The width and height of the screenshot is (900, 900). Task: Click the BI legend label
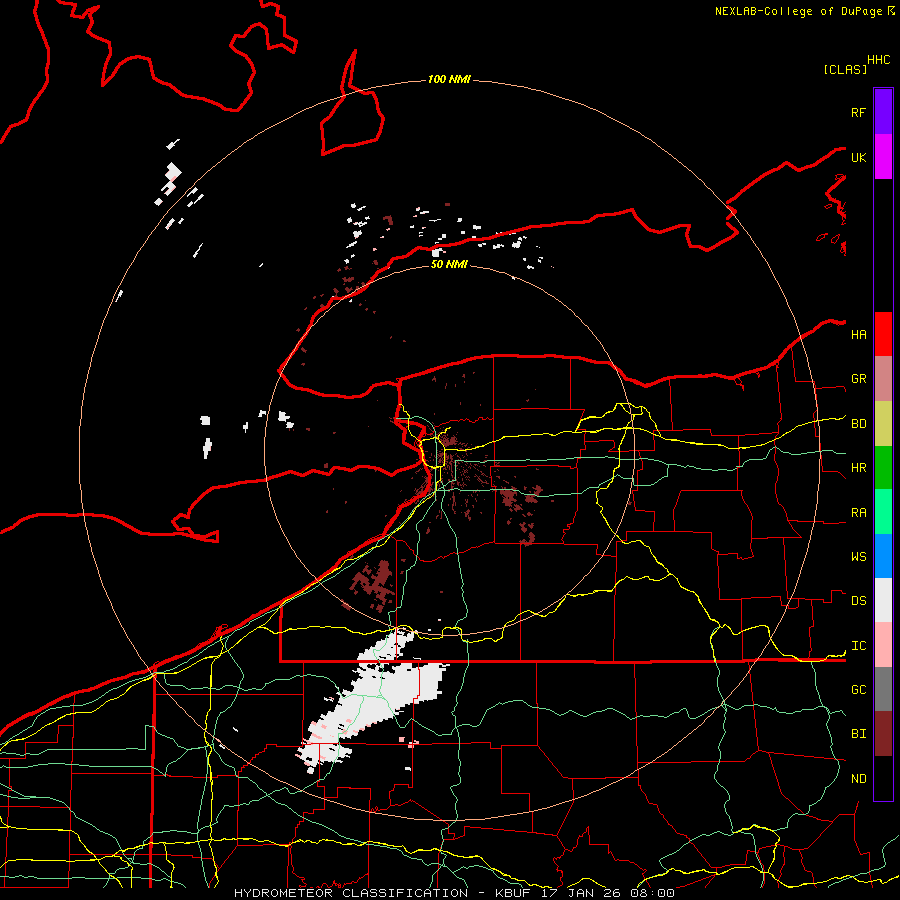point(859,734)
